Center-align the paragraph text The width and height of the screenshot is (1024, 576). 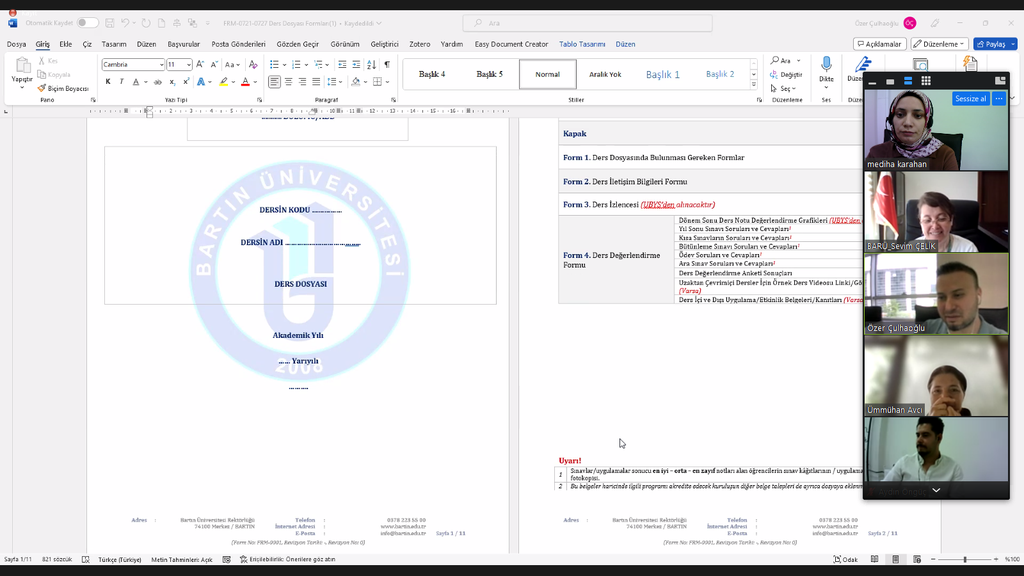[x=288, y=82]
